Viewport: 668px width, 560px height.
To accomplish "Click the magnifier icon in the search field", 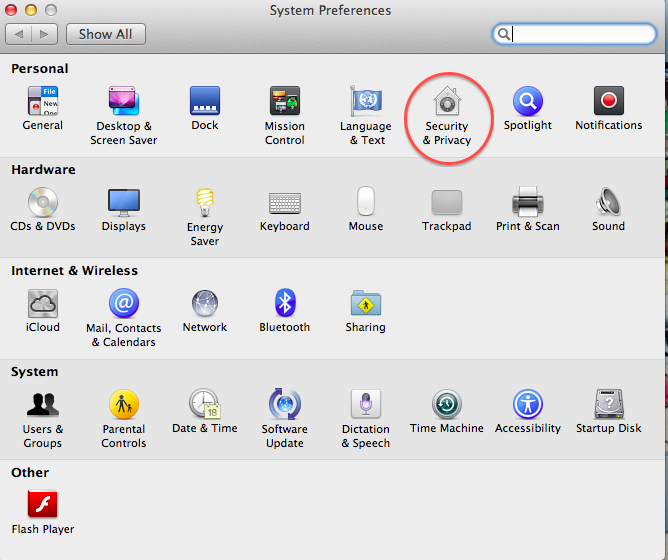I will point(504,34).
